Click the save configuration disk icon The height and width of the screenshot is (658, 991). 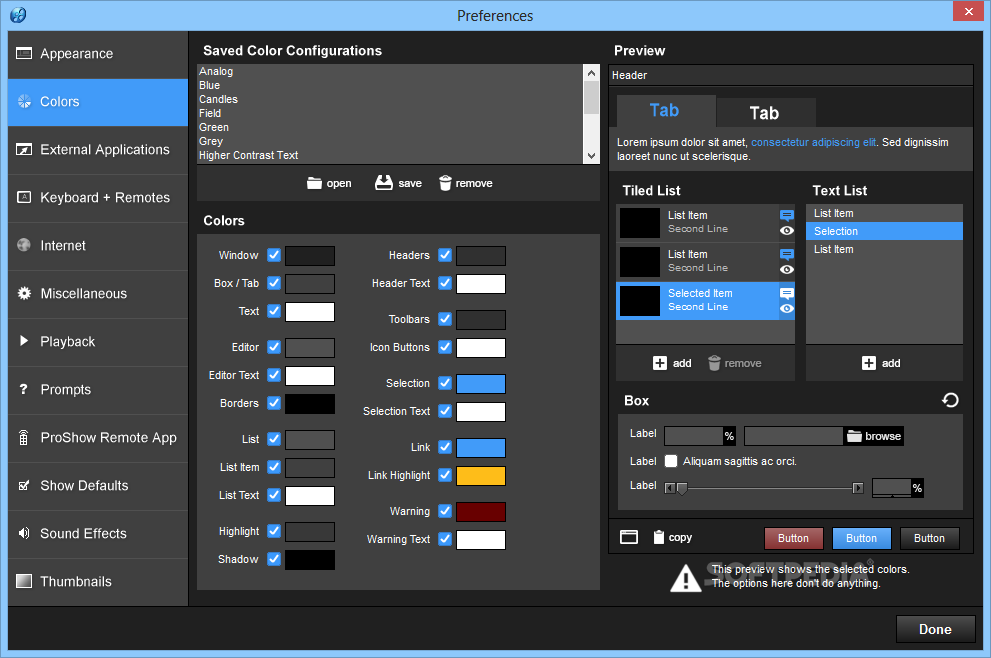pyautogui.click(x=384, y=183)
